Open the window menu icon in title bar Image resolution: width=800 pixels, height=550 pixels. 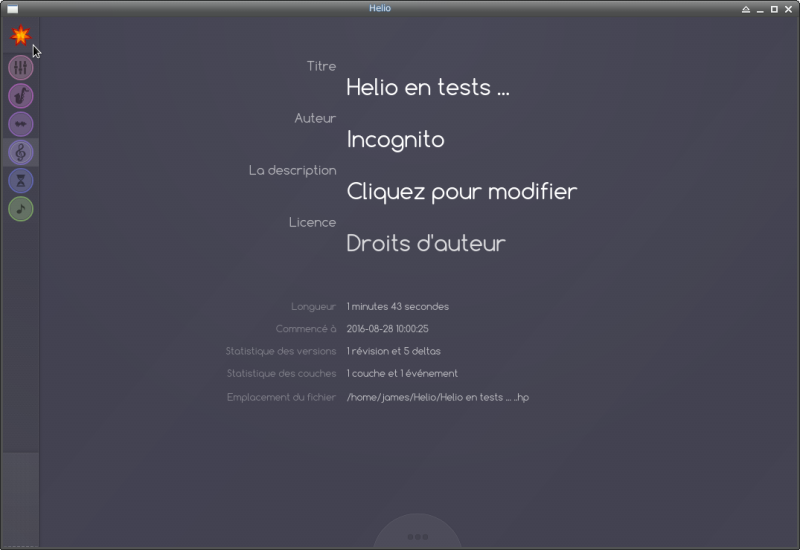click(x=13, y=9)
